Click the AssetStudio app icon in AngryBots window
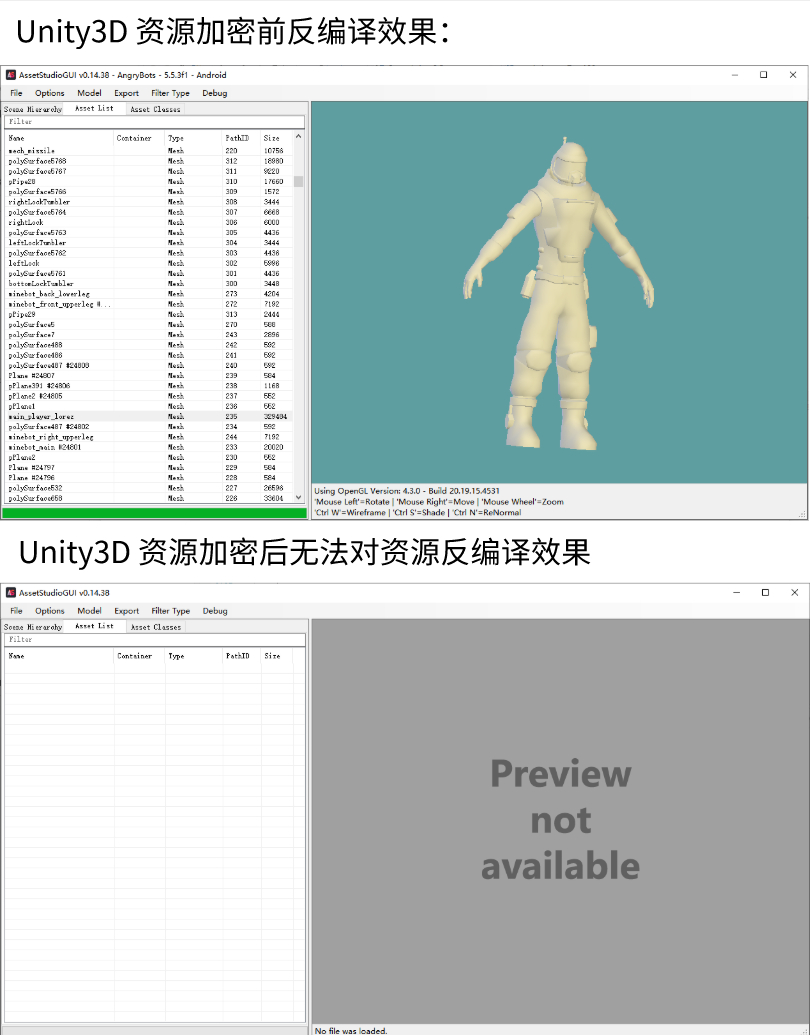The height and width of the screenshot is (1035, 810). (x=11, y=75)
